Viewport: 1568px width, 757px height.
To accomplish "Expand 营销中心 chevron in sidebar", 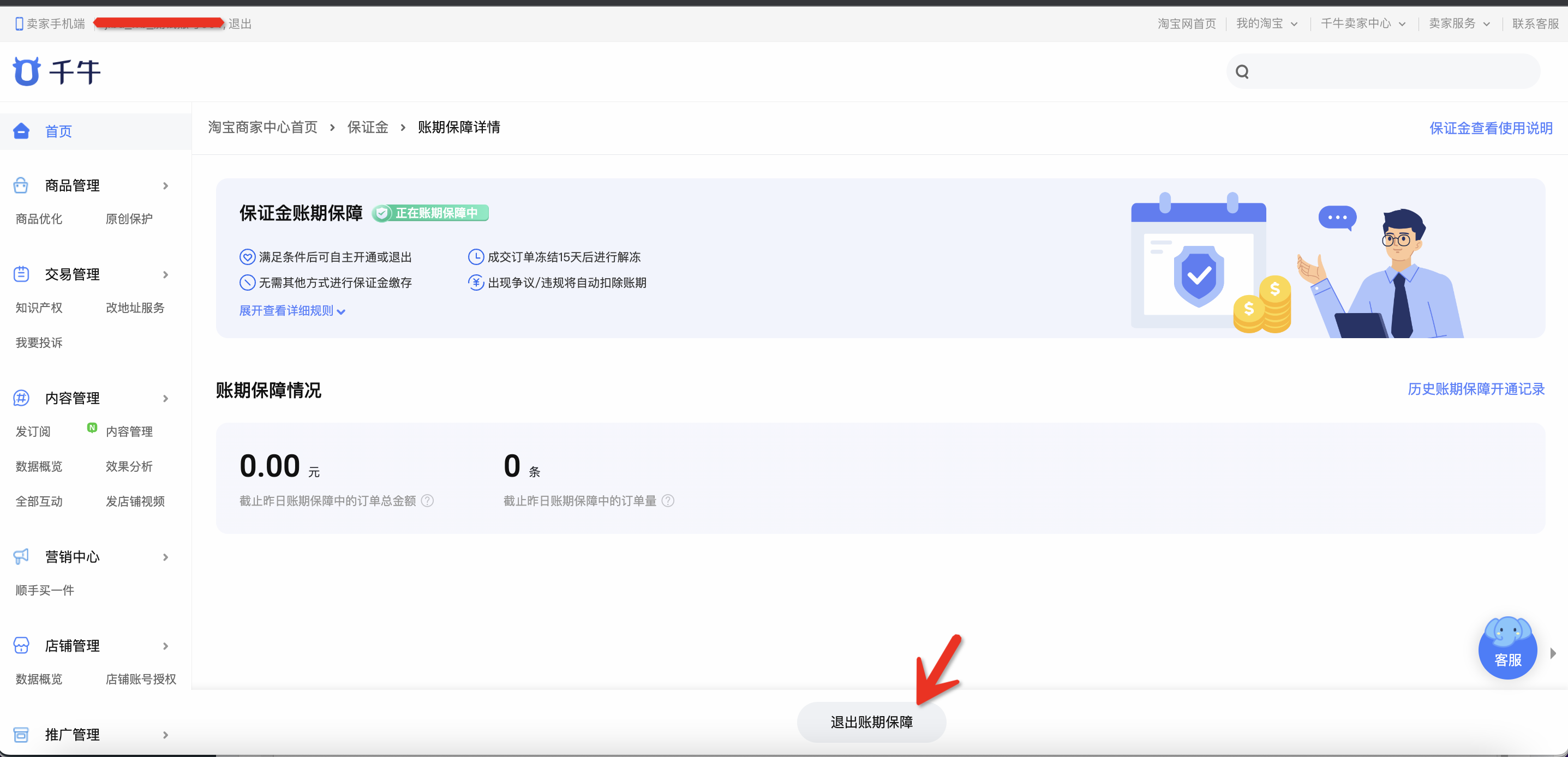I will 165,557.
